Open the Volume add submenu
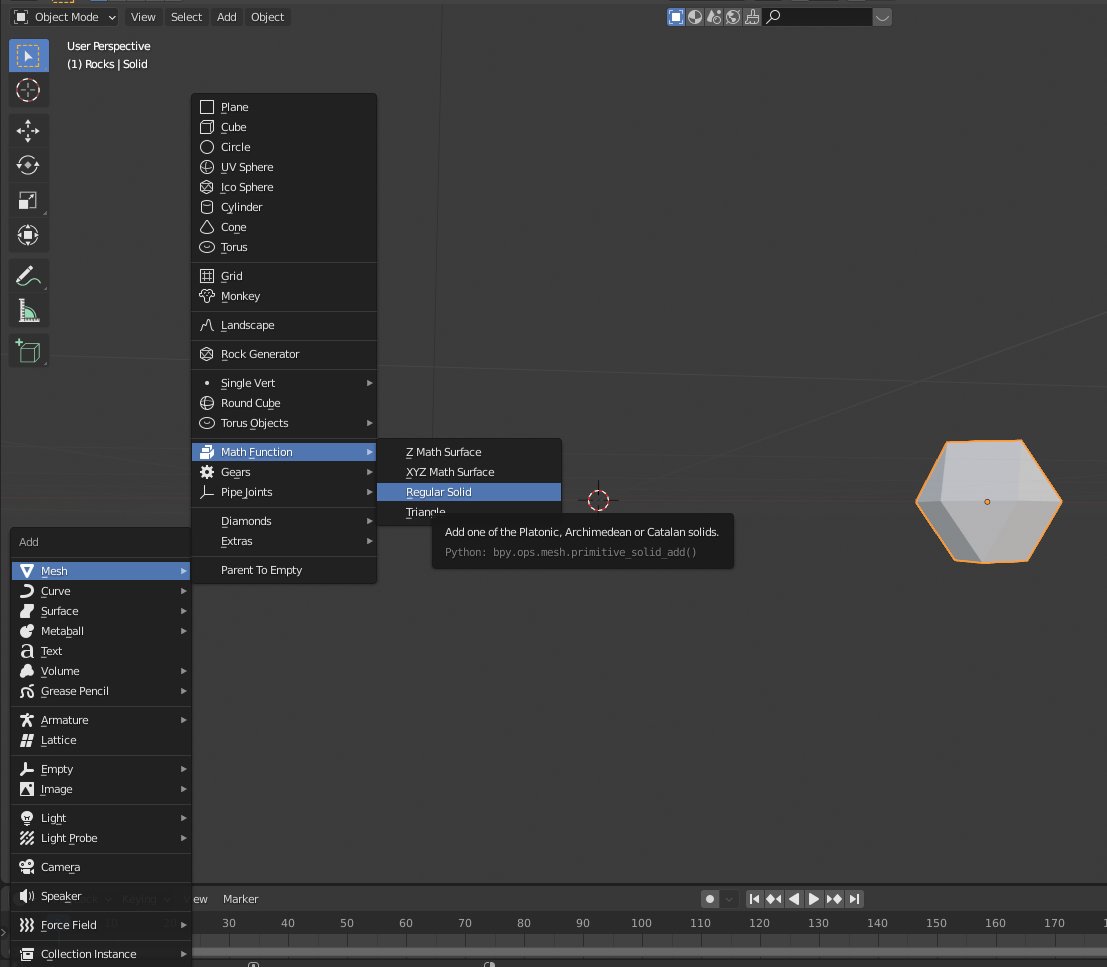 click(x=101, y=671)
